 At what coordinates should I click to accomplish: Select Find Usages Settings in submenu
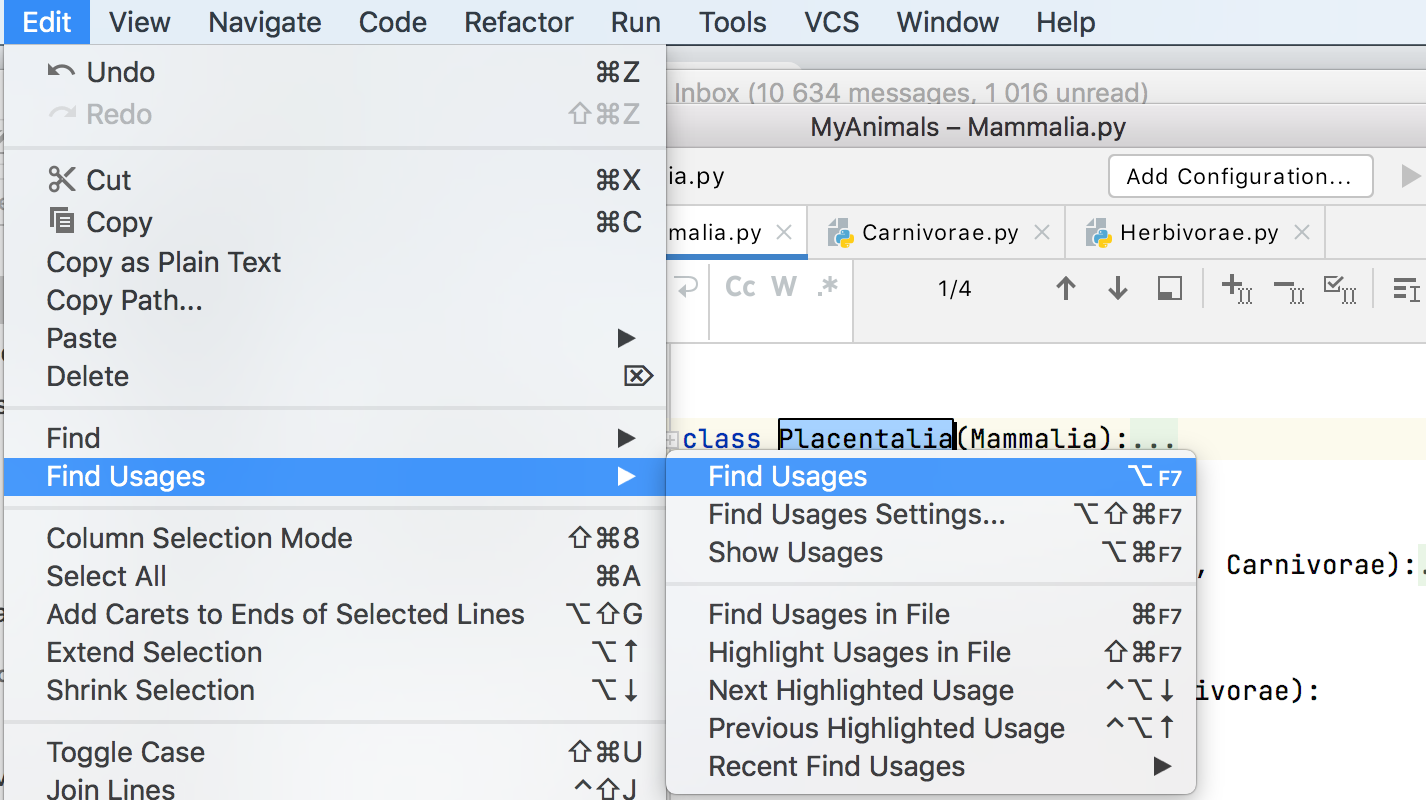855,514
